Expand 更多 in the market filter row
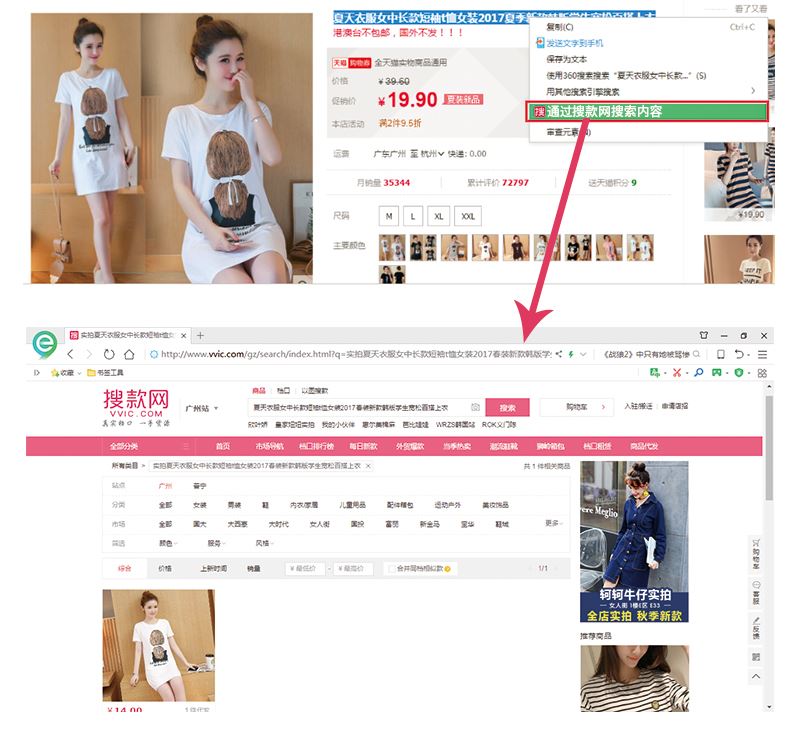The height and width of the screenshot is (734, 800). 554,523
